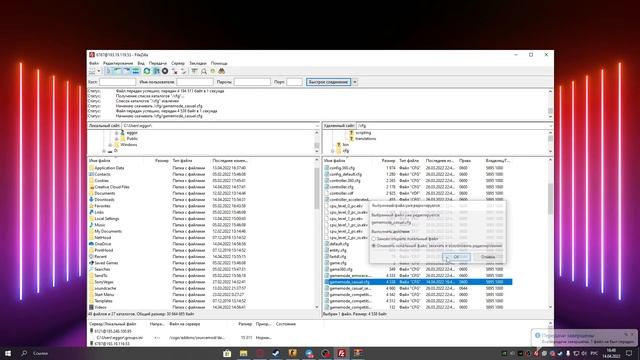
Task: Open the Downloads folder in local list
Action: [104, 200]
